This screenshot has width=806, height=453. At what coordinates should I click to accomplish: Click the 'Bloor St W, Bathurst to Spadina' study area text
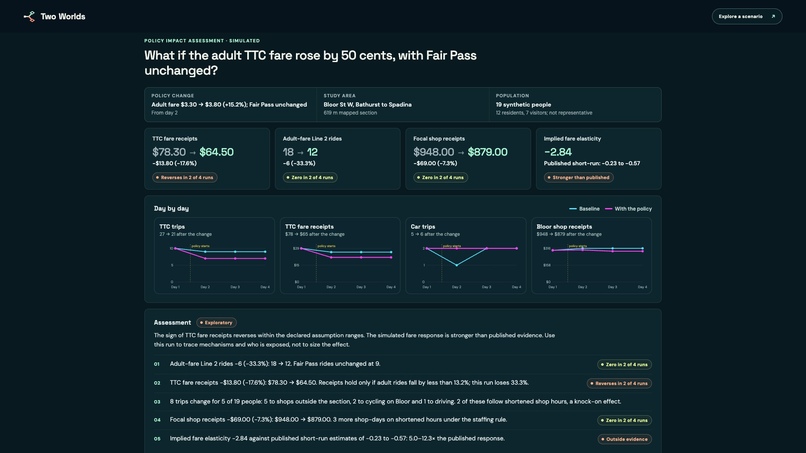(x=368, y=104)
